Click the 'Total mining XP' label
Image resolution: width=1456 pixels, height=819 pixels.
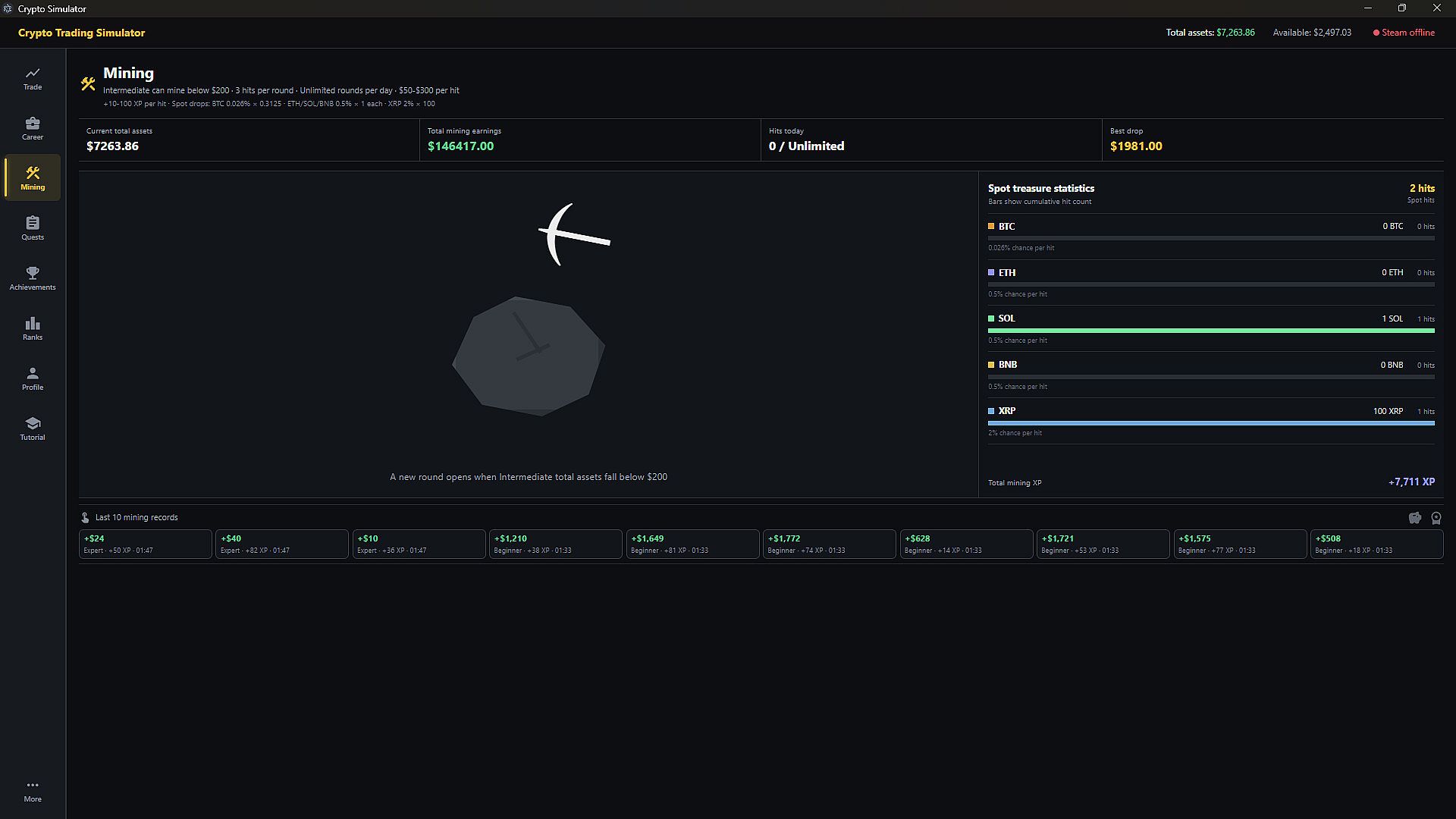[x=1015, y=483]
